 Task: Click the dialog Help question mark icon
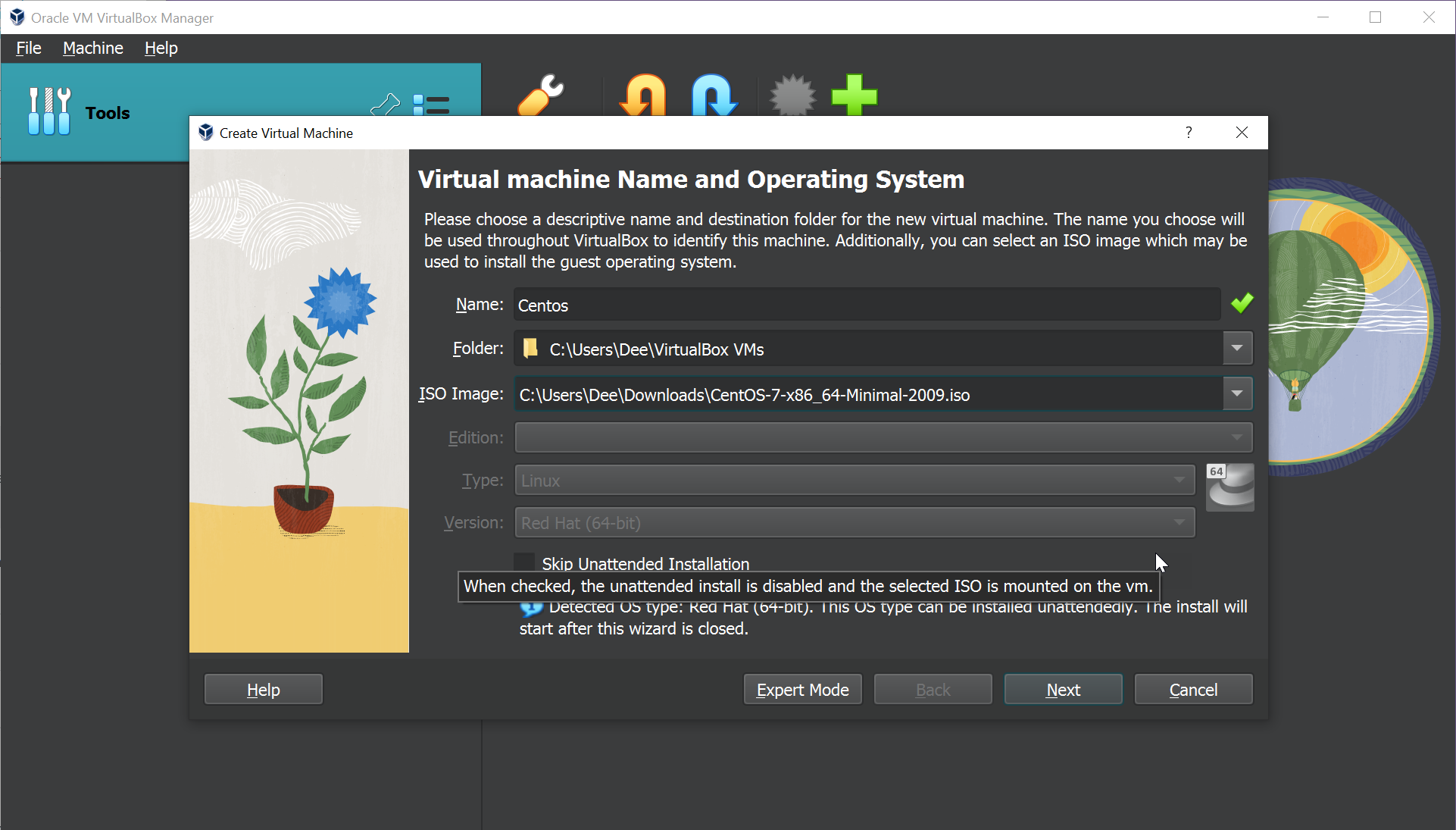click(x=1189, y=132)
